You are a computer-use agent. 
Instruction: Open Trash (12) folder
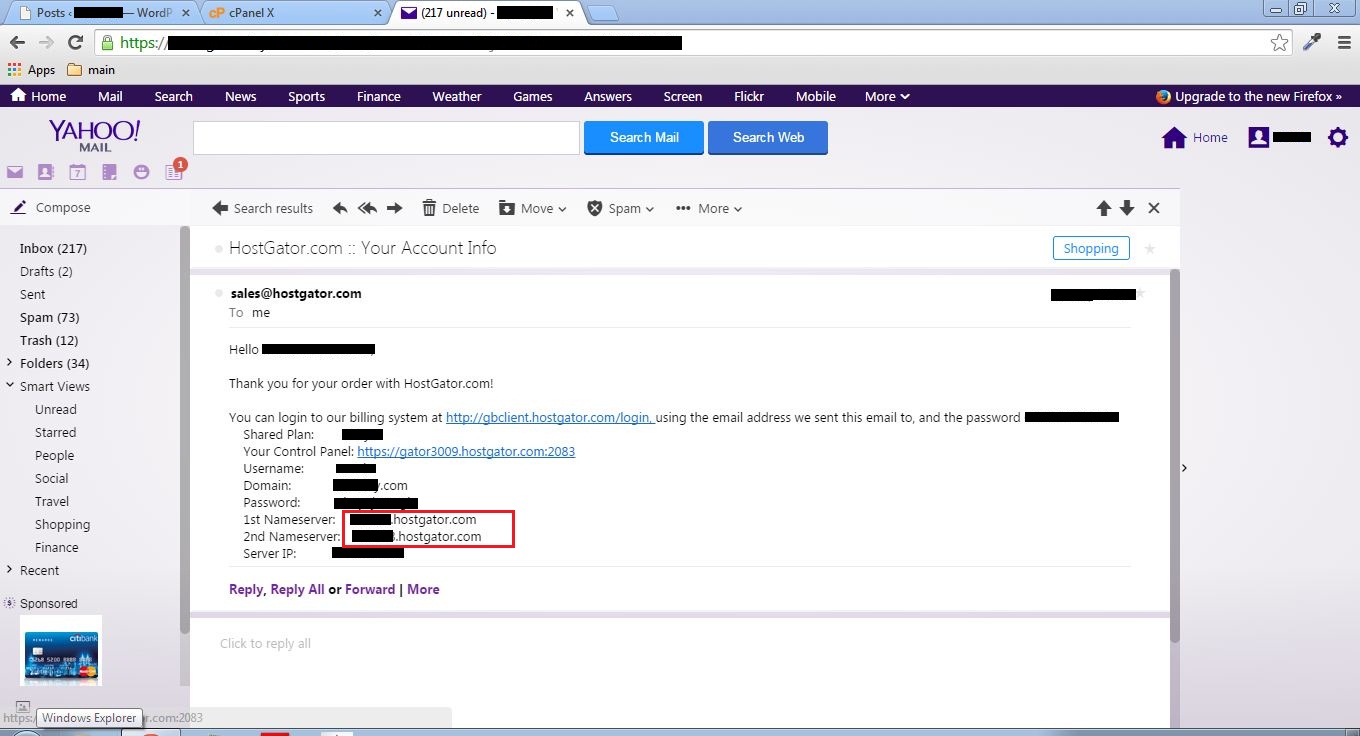pyautogui.click(x=49, y=340)
